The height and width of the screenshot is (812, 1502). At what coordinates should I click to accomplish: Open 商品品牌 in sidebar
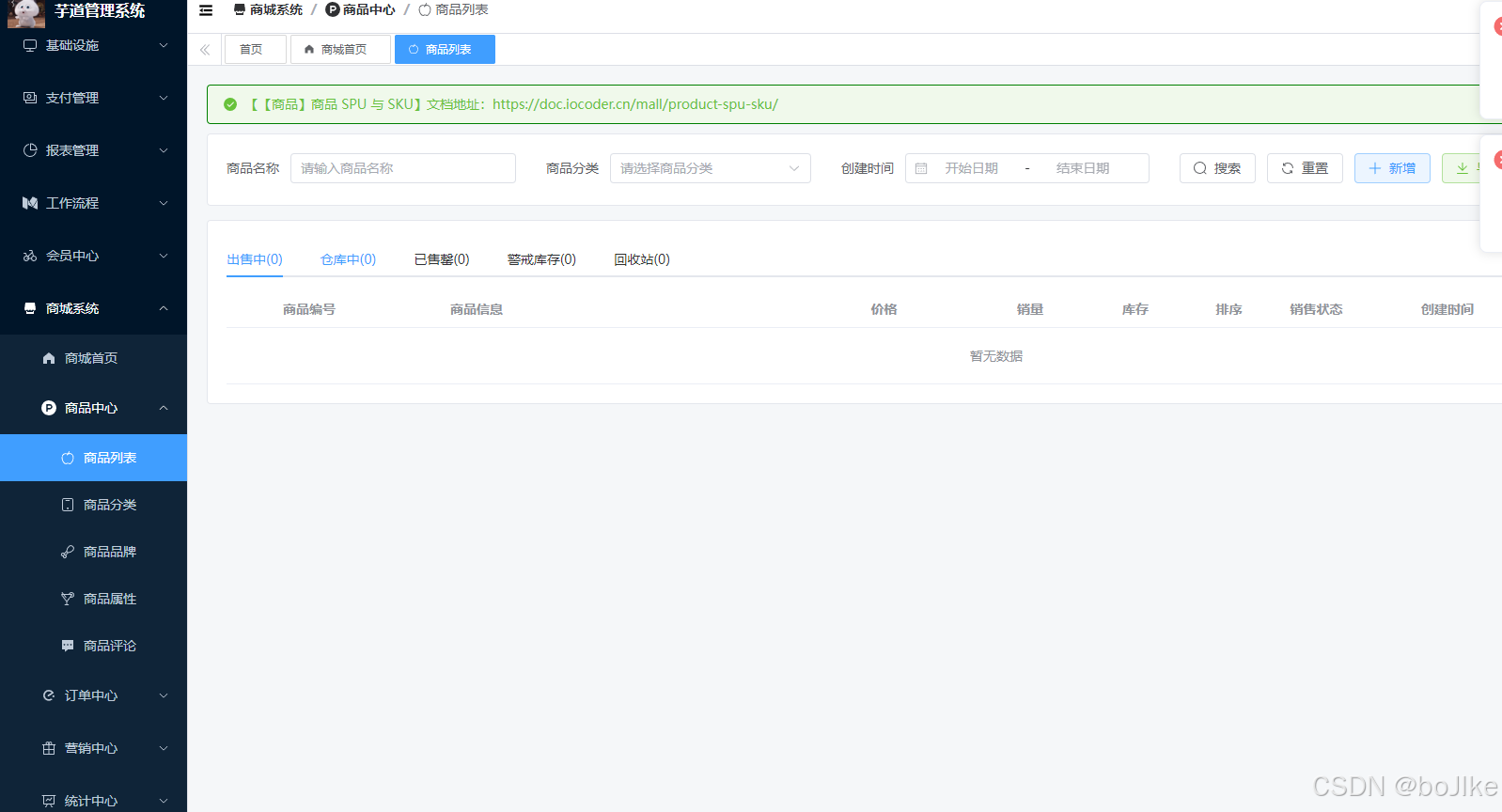tap(109, 552)
